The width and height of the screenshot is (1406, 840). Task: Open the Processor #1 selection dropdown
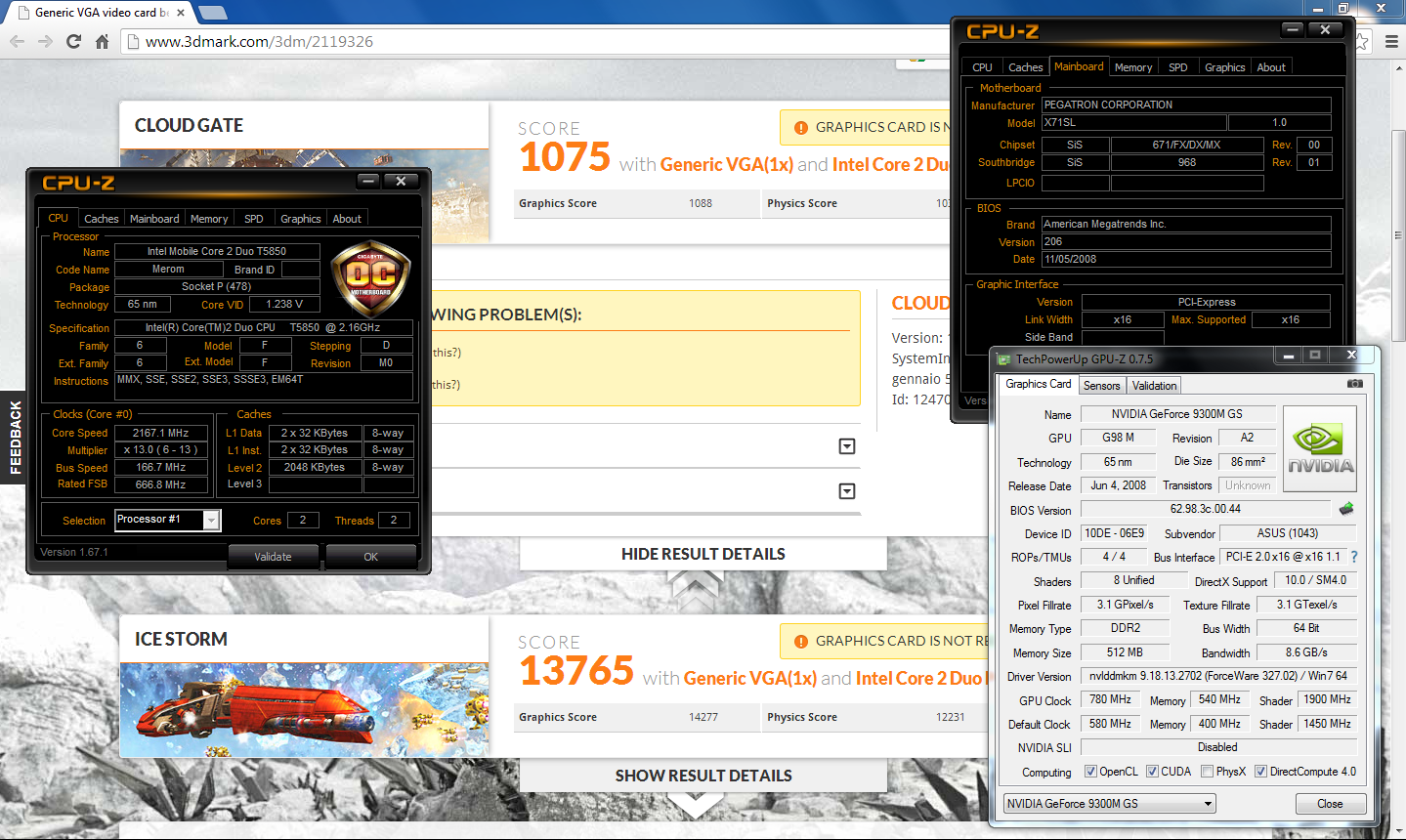[x=168, y=520]
